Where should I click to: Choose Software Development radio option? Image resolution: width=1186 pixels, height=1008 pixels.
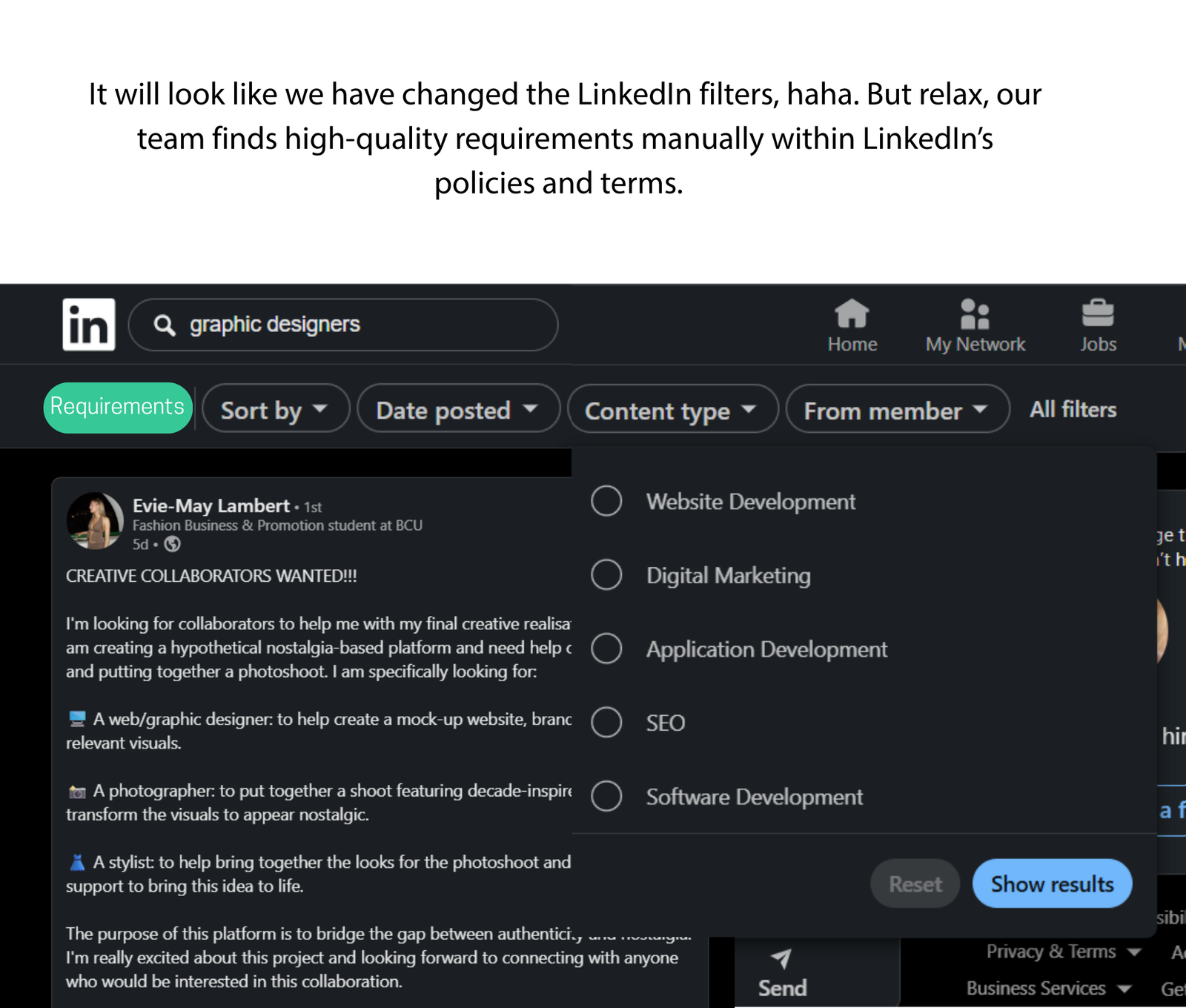(606, 796)
